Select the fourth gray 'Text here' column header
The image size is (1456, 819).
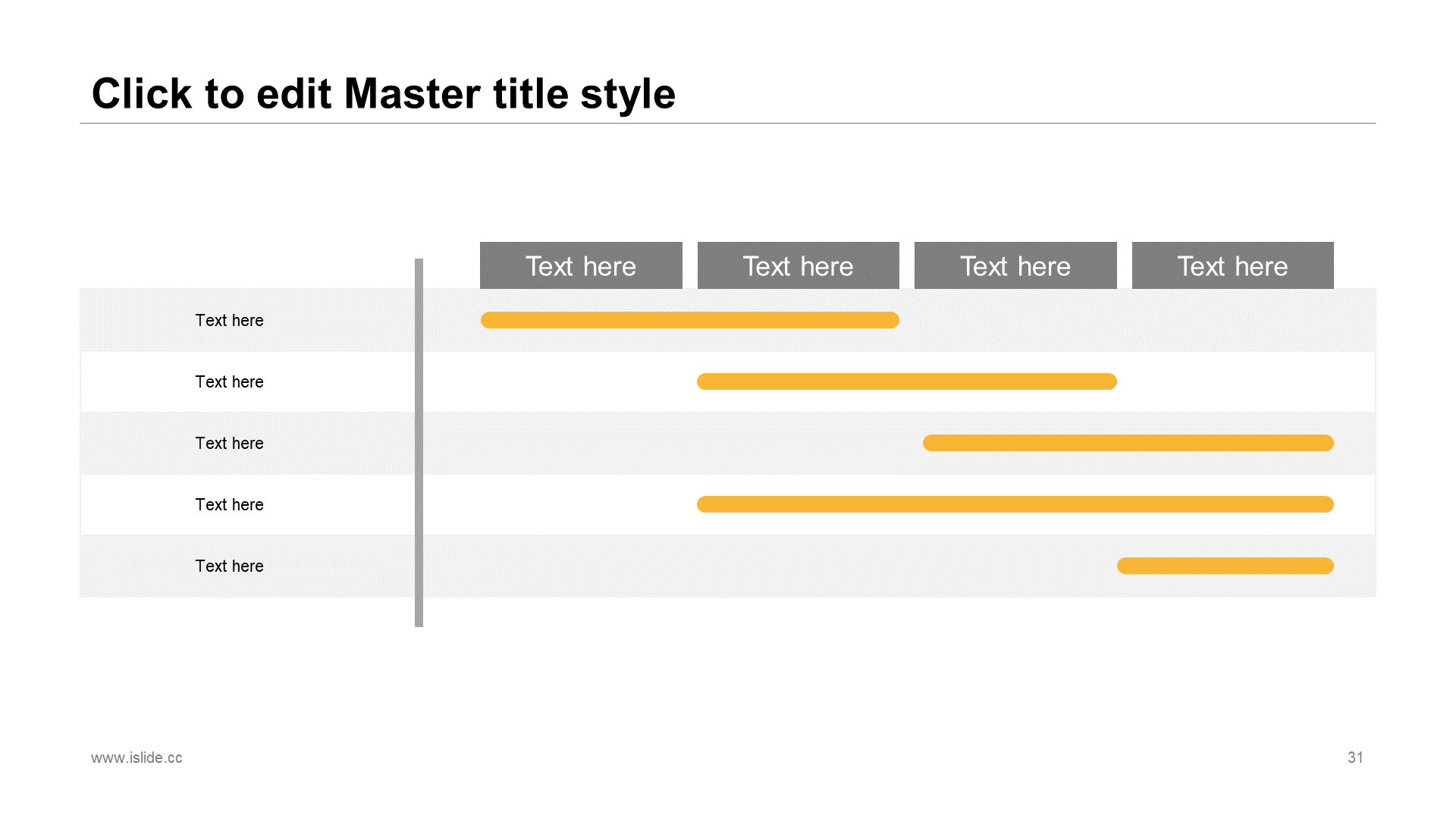pos(1232,265)
